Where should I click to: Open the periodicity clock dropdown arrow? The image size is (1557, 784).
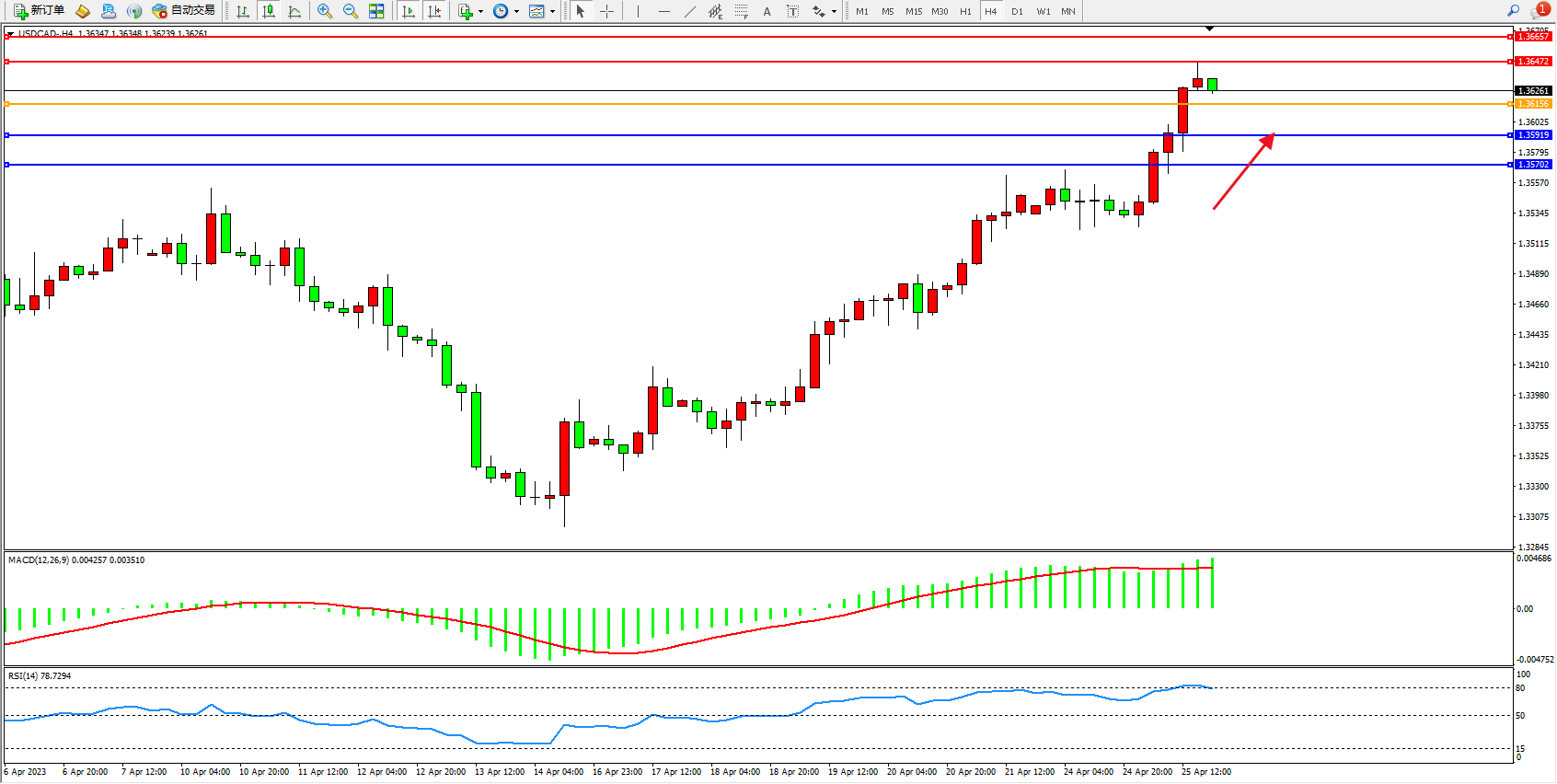[x=516, y=12]
